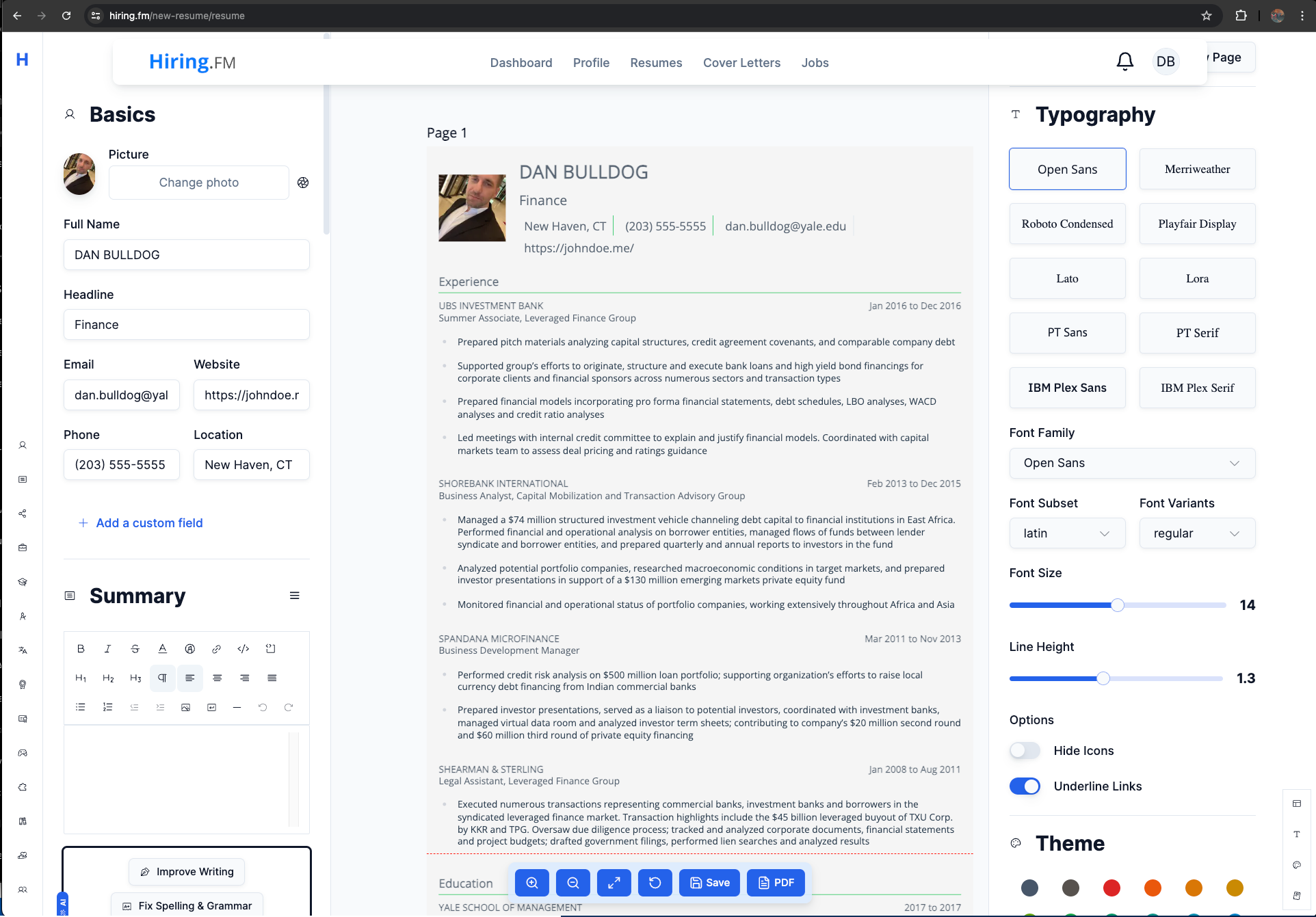Reset the resume preview view
1316x917 pixels.
tap(655, 883)
